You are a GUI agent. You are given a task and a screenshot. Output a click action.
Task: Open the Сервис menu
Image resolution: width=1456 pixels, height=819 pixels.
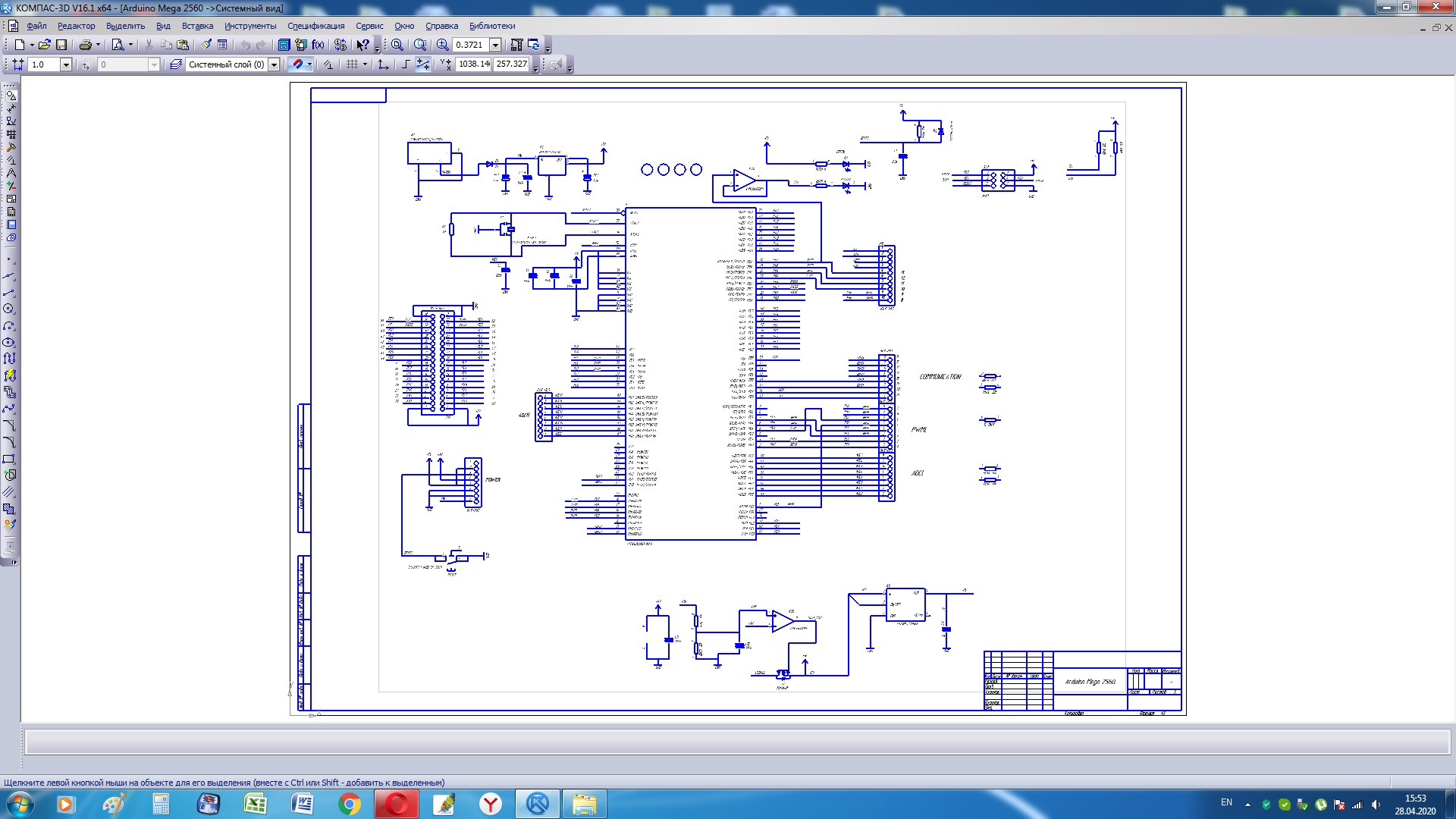point(369,26)
